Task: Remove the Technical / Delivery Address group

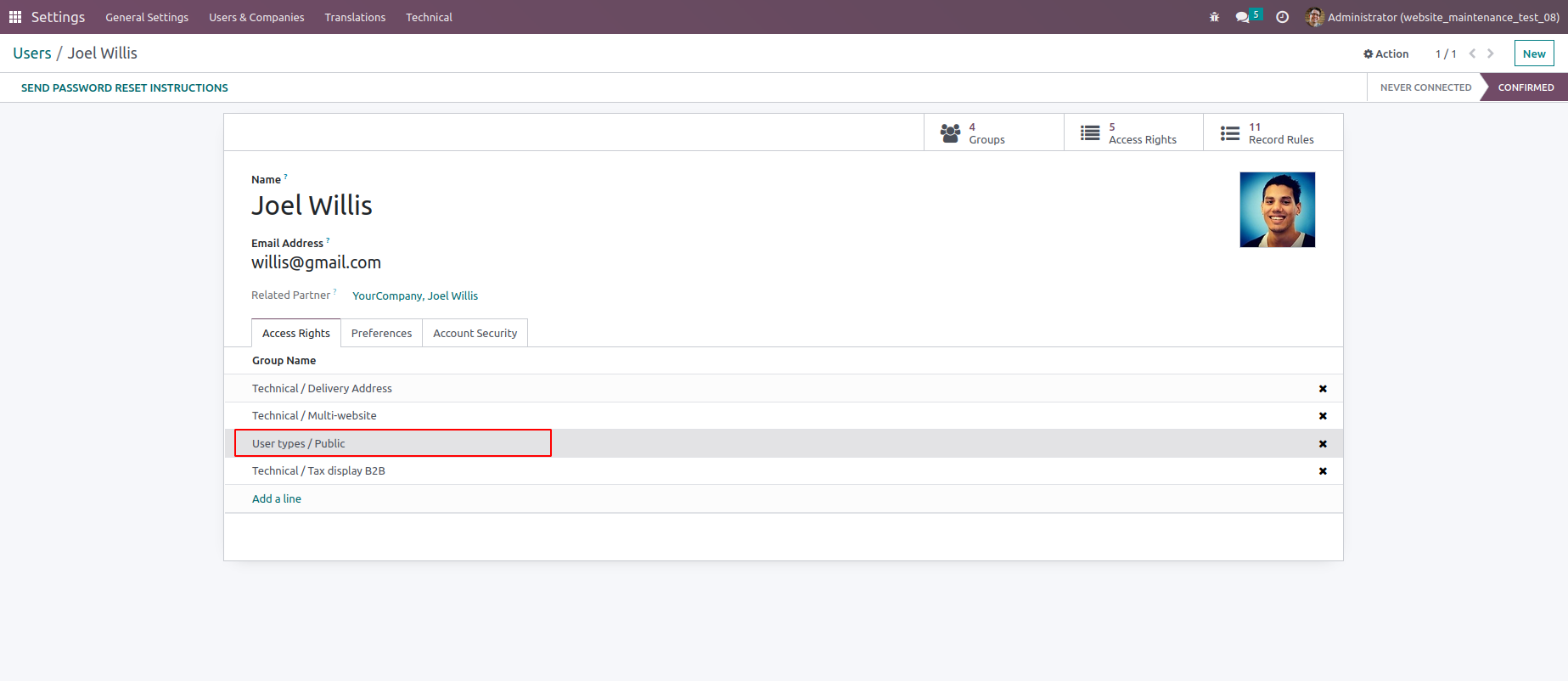Action: point(1323,389)
